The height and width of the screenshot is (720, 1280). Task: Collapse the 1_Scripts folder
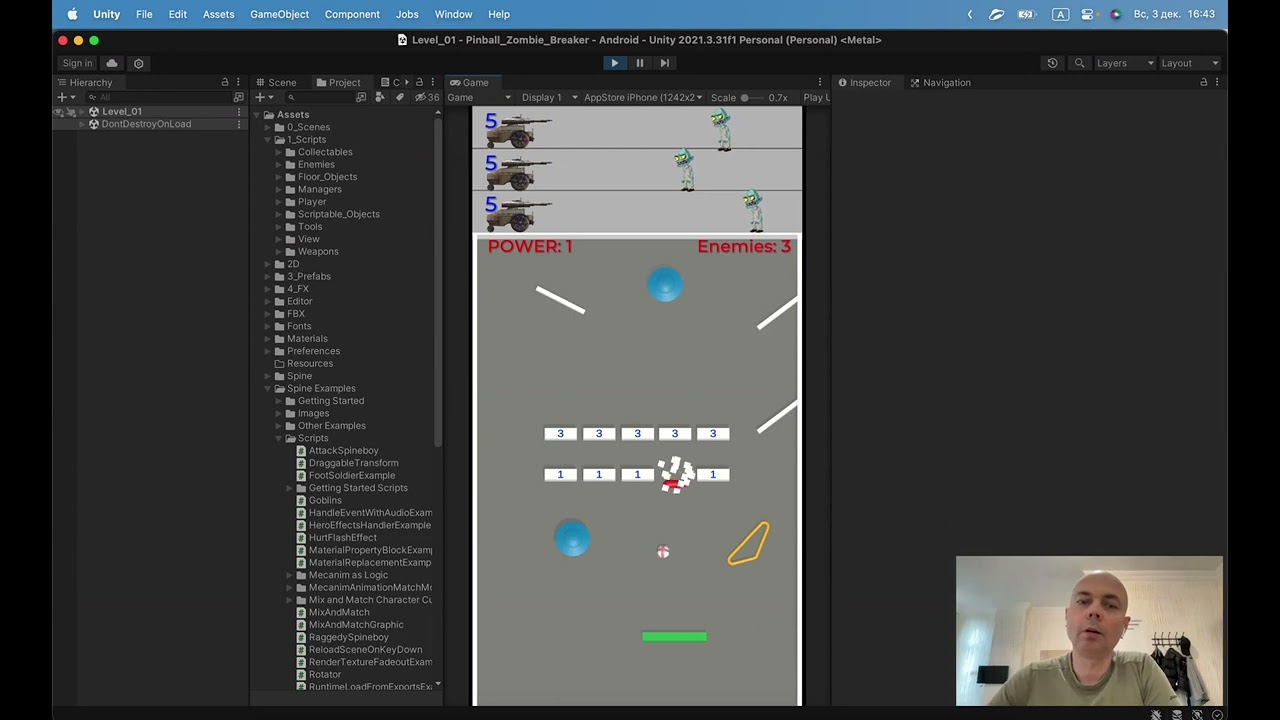point(268,140)
